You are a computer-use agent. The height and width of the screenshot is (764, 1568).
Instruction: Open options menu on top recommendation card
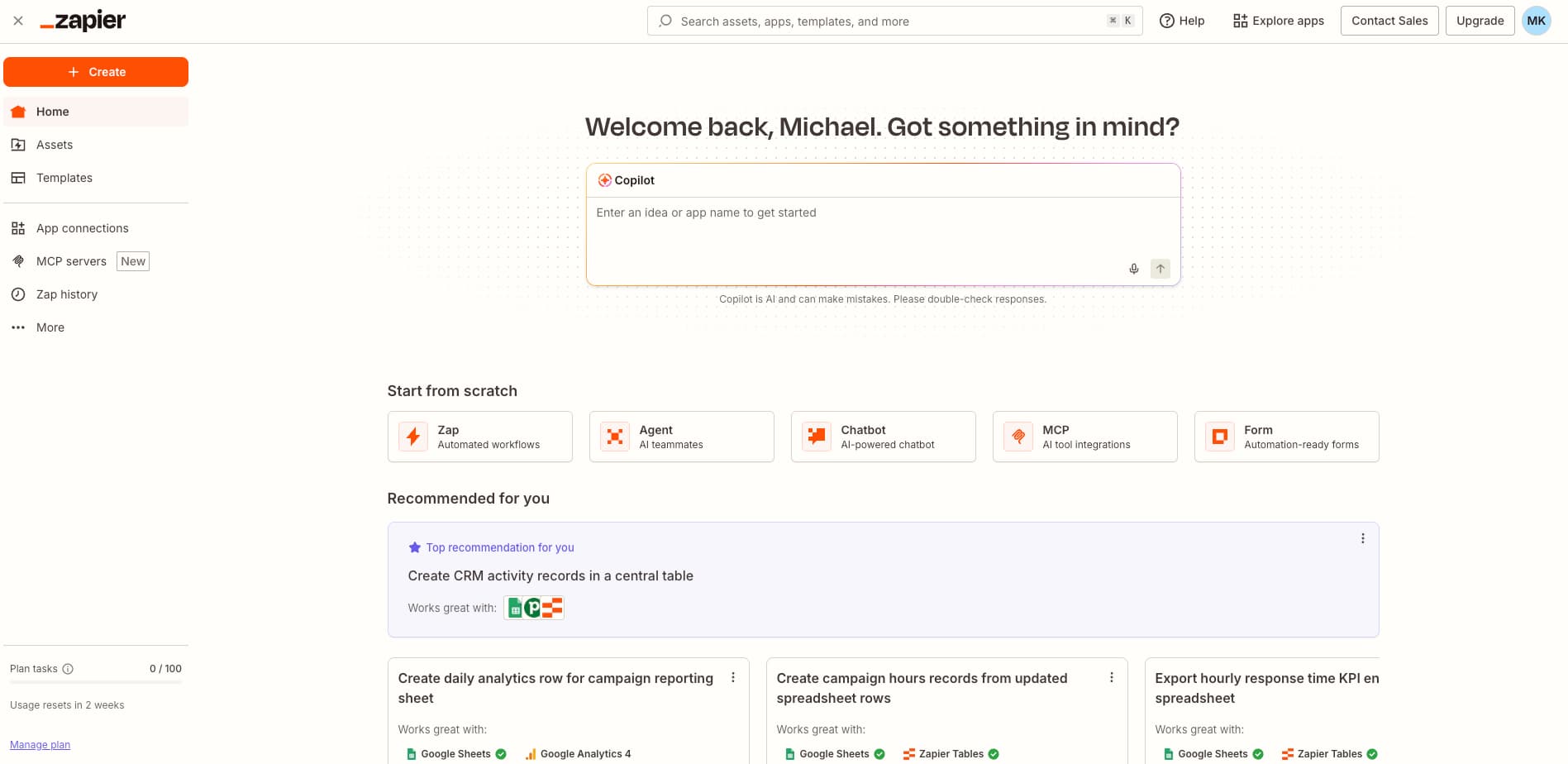(1362, 538)
